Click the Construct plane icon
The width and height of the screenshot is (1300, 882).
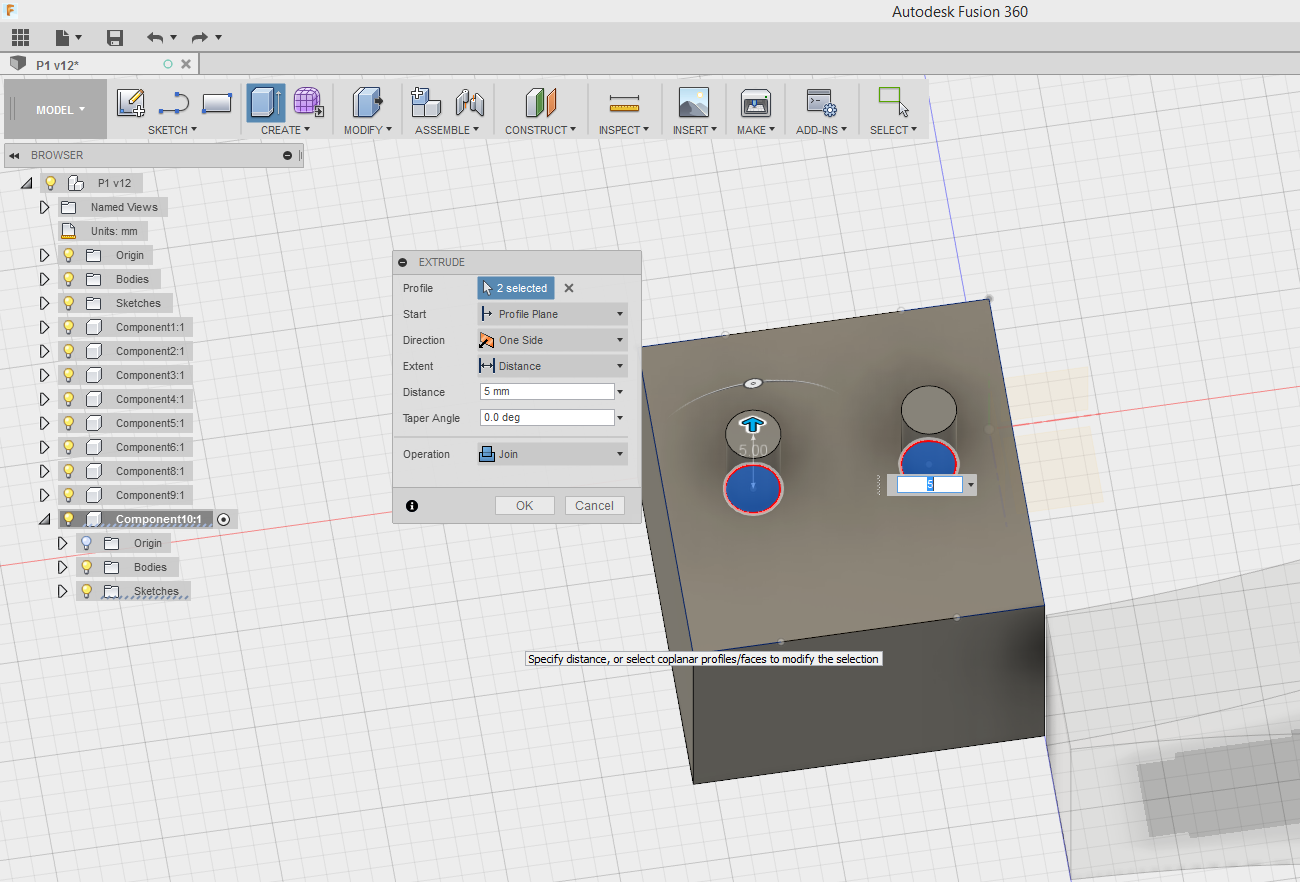540,102
